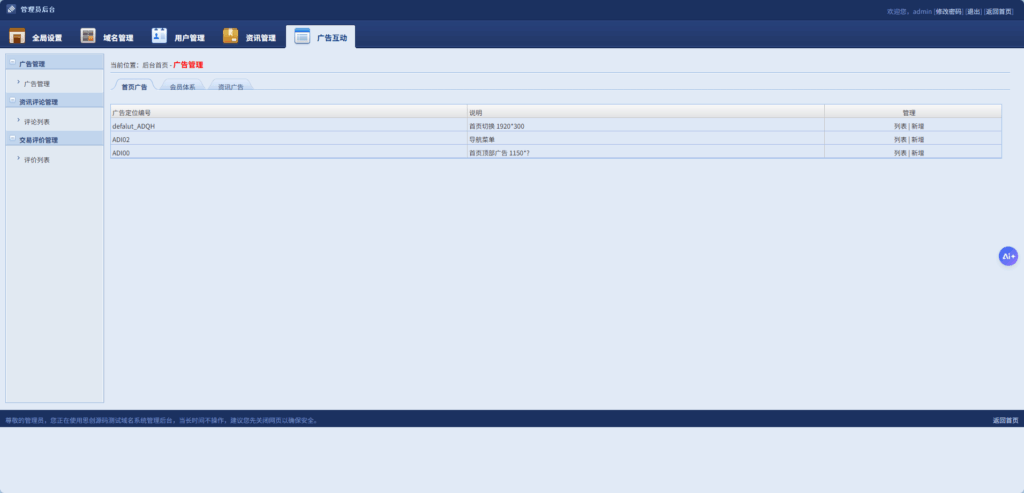Click the floating AI+ assistant button

[x=1008, y=256]
